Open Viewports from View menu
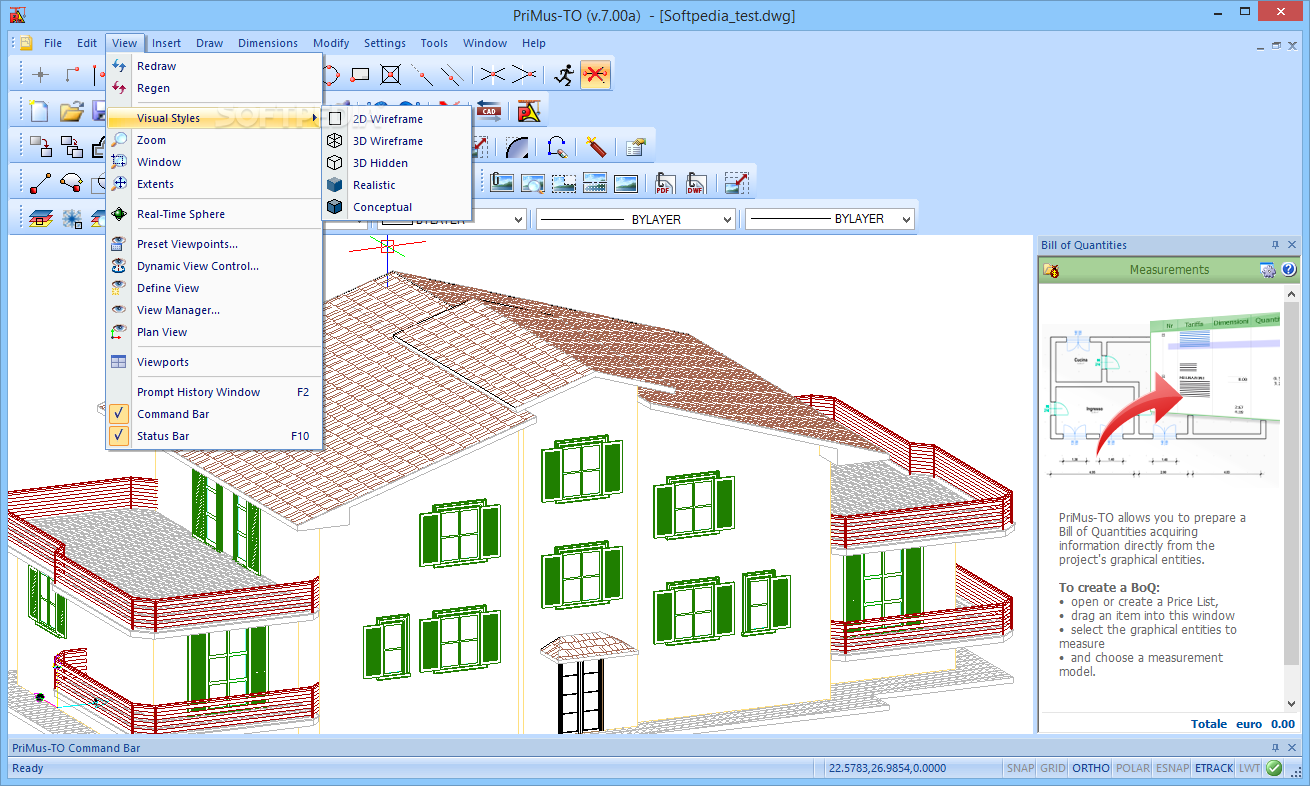The image size is (1310, 786). pyautogui.click(x=215, y=362)
